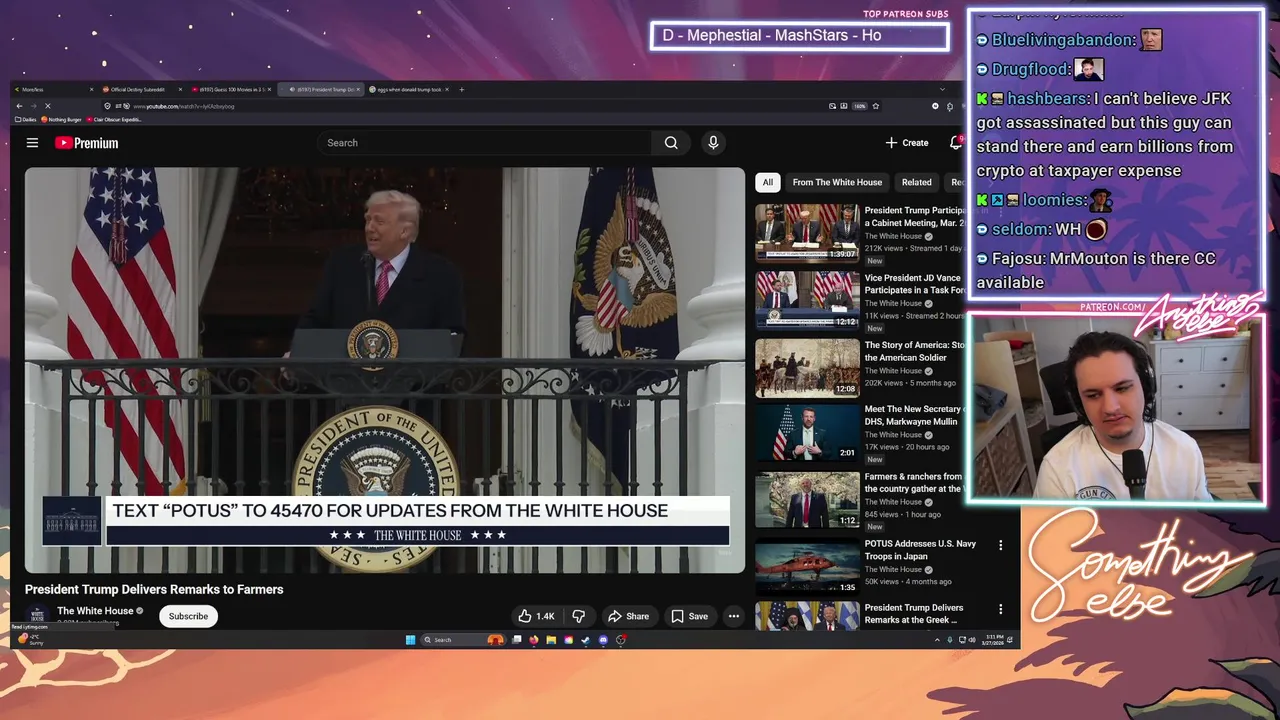
Task: Switch to Official Destiny Subreddit browser tab
Action: click(138, 89)
